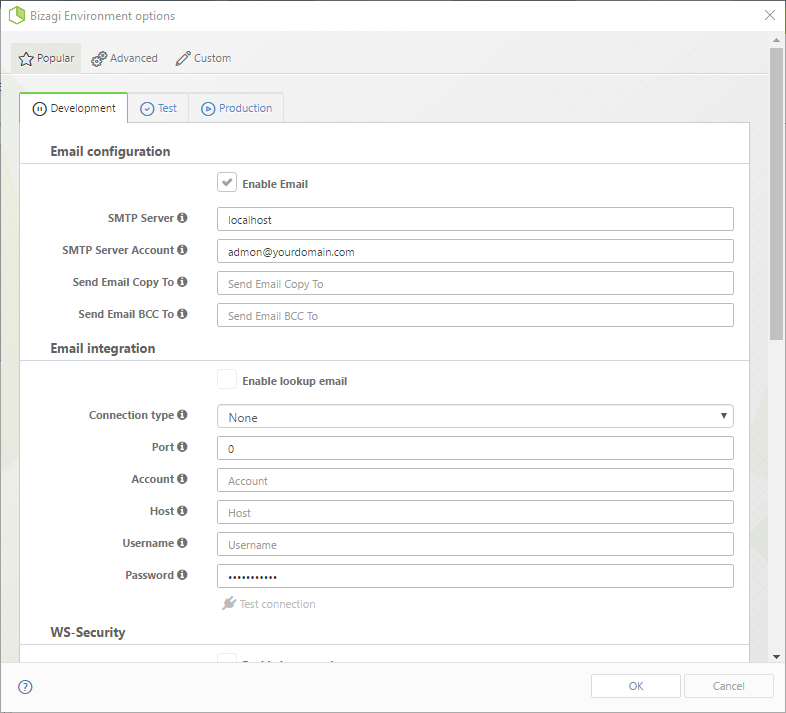This screenshot has width=786, height=713.
Task: Click the scrollbar down arrow
Action: click(x=776, y=656)
